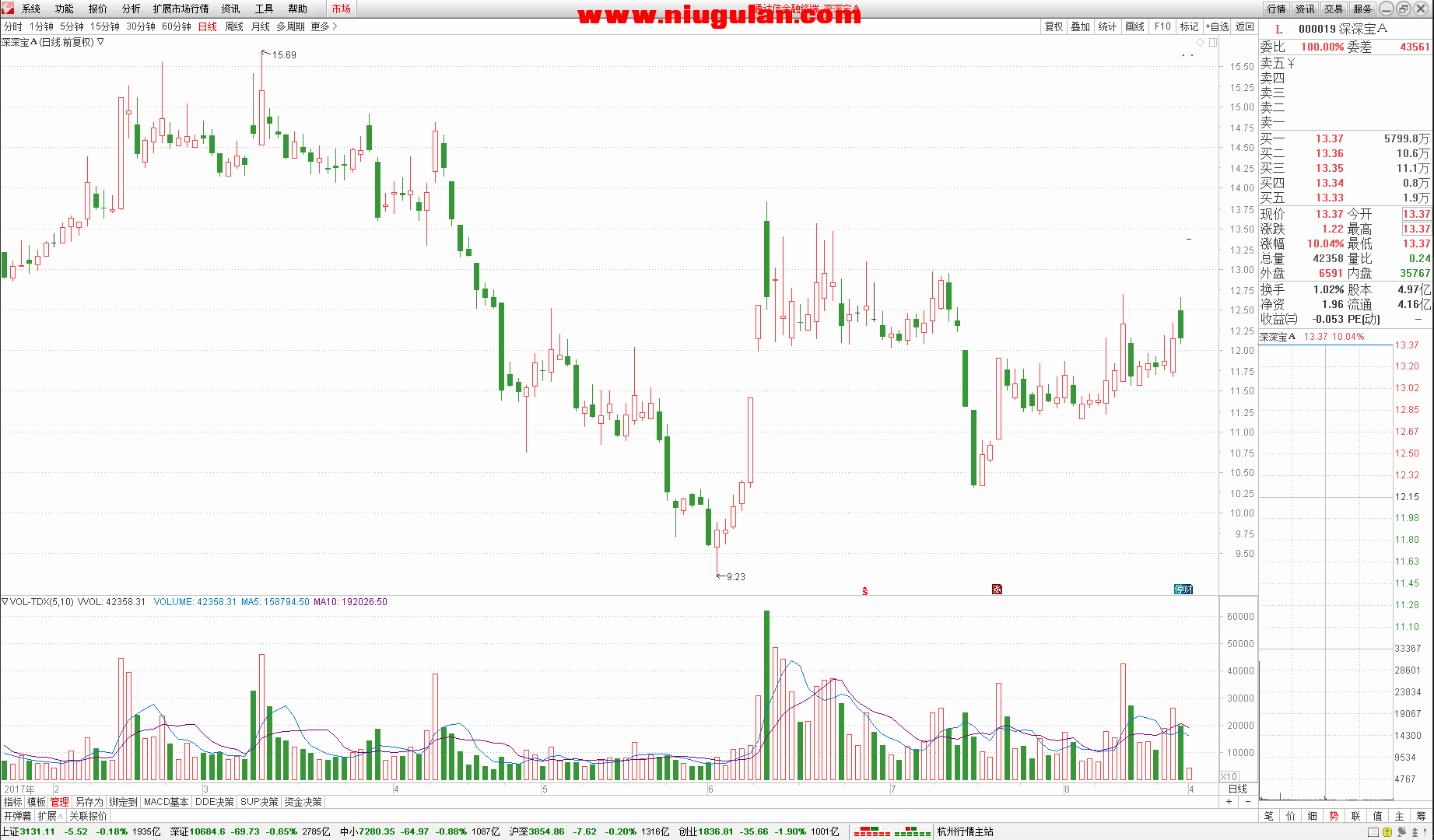This screenshot has width=1434, height=840.
Task: Toggle 开弹幕 bullet comments
Action: pyautogui.click(x=18, y=816)
